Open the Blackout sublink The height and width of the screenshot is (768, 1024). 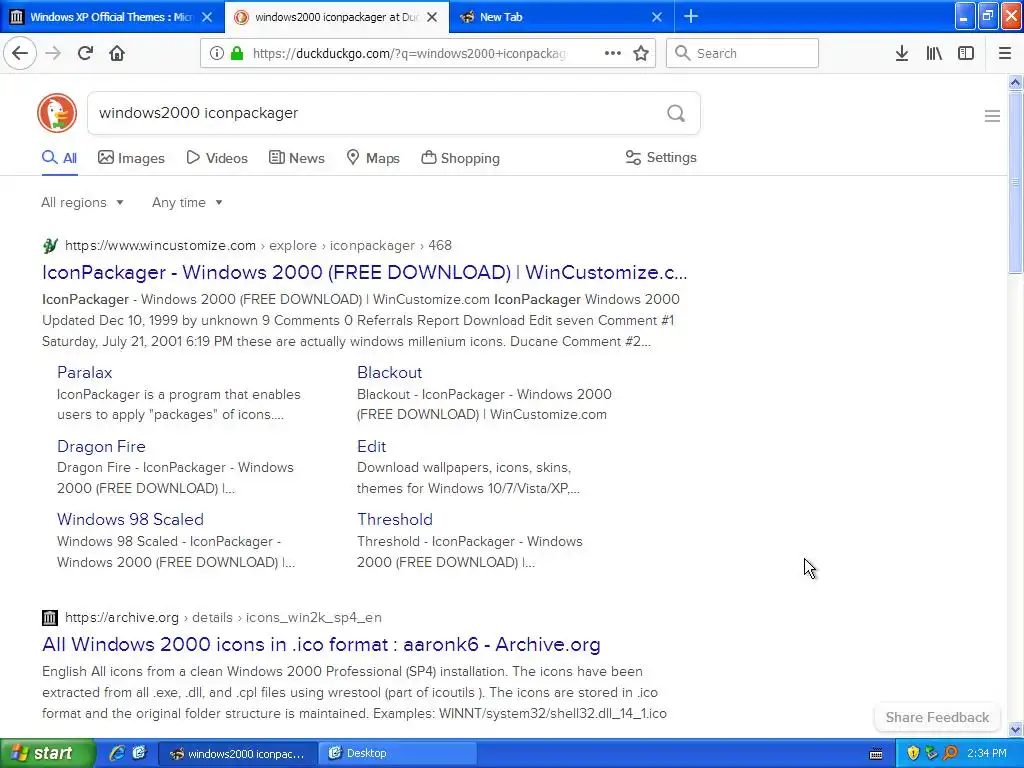[389, 372]
